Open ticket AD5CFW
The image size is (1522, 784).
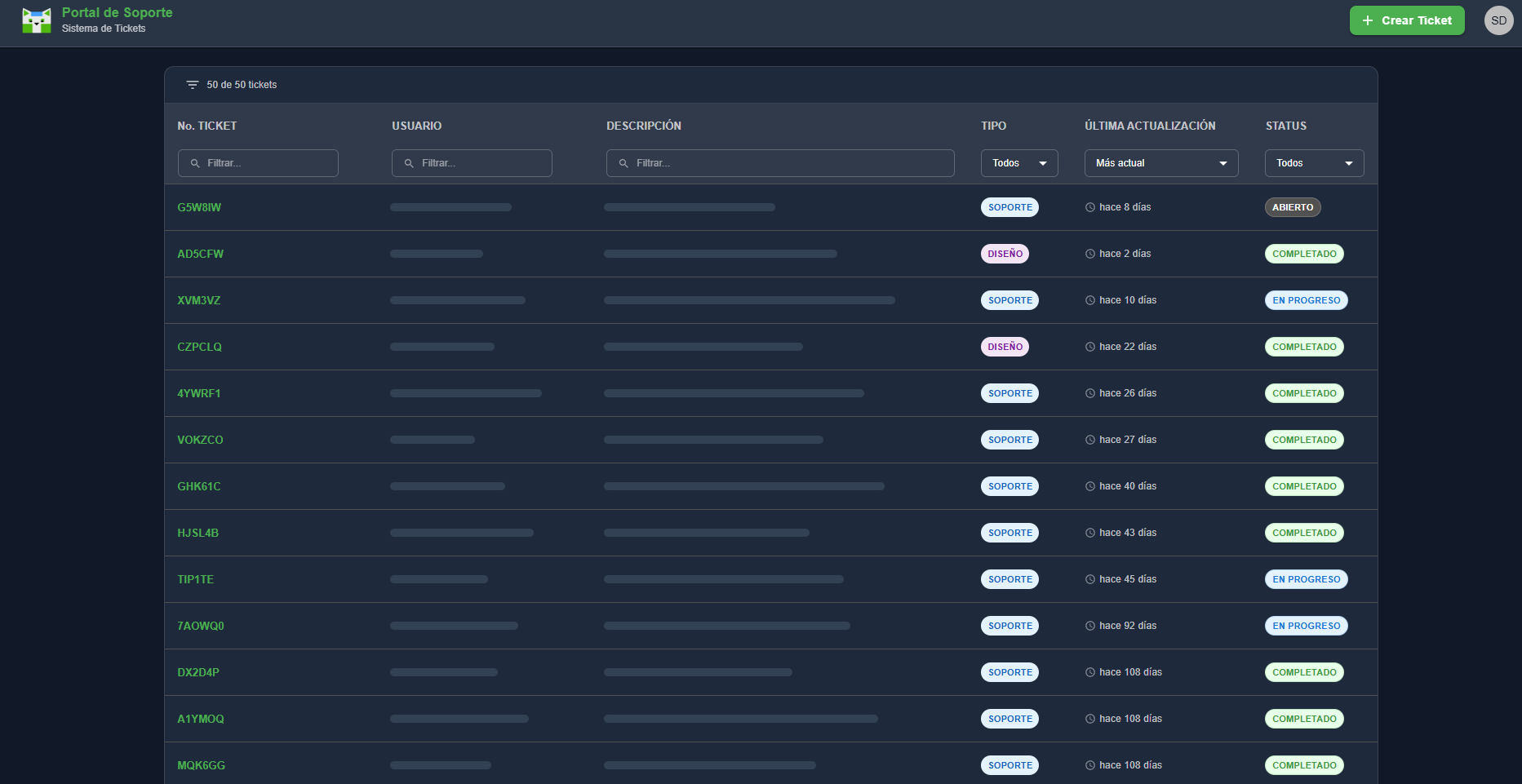[201, 254]
